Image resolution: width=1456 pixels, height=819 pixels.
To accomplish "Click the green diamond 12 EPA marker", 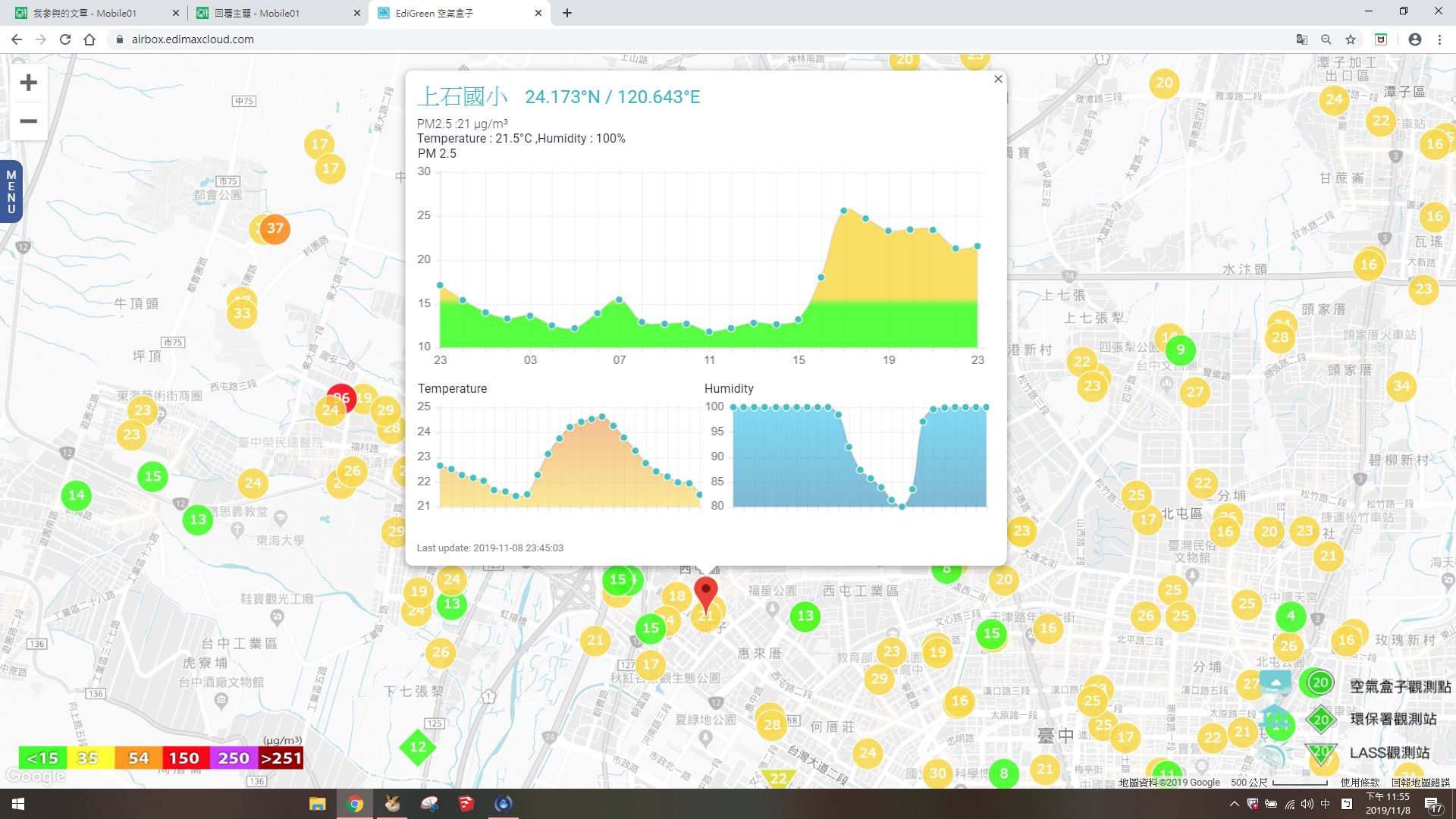I will (418, 747).
